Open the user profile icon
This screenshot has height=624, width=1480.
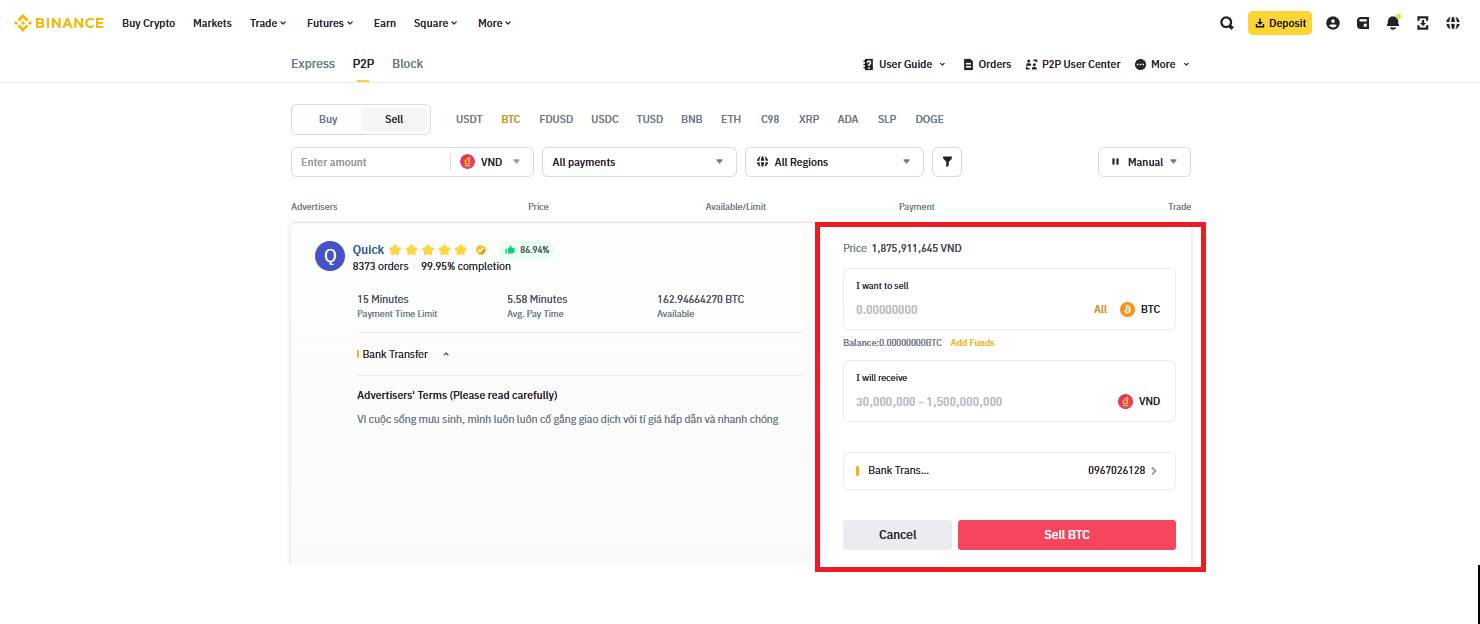click(x=1333, y=23)
